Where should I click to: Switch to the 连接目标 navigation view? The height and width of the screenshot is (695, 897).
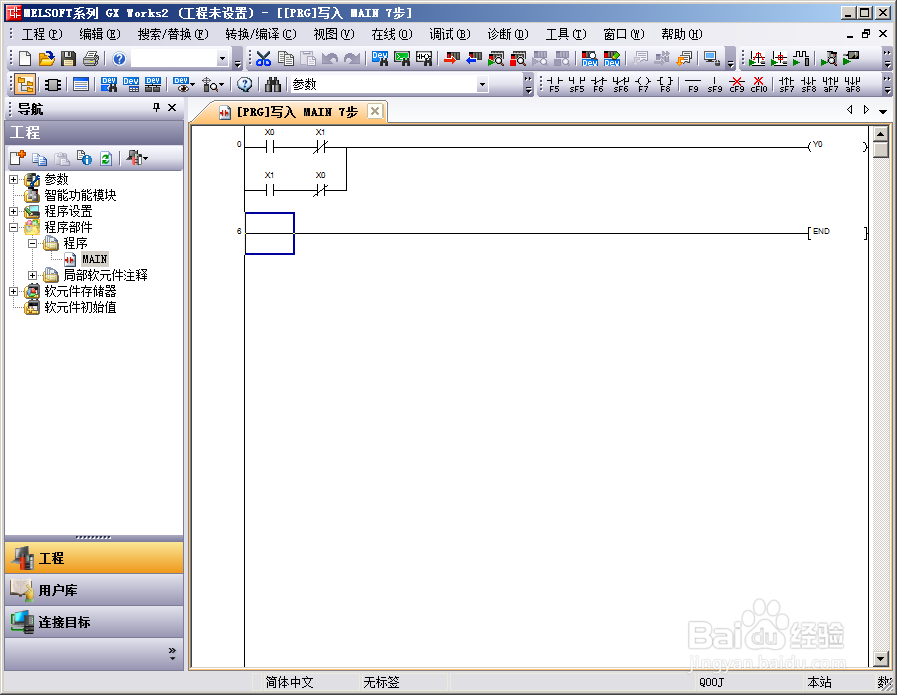coord(94,622)
